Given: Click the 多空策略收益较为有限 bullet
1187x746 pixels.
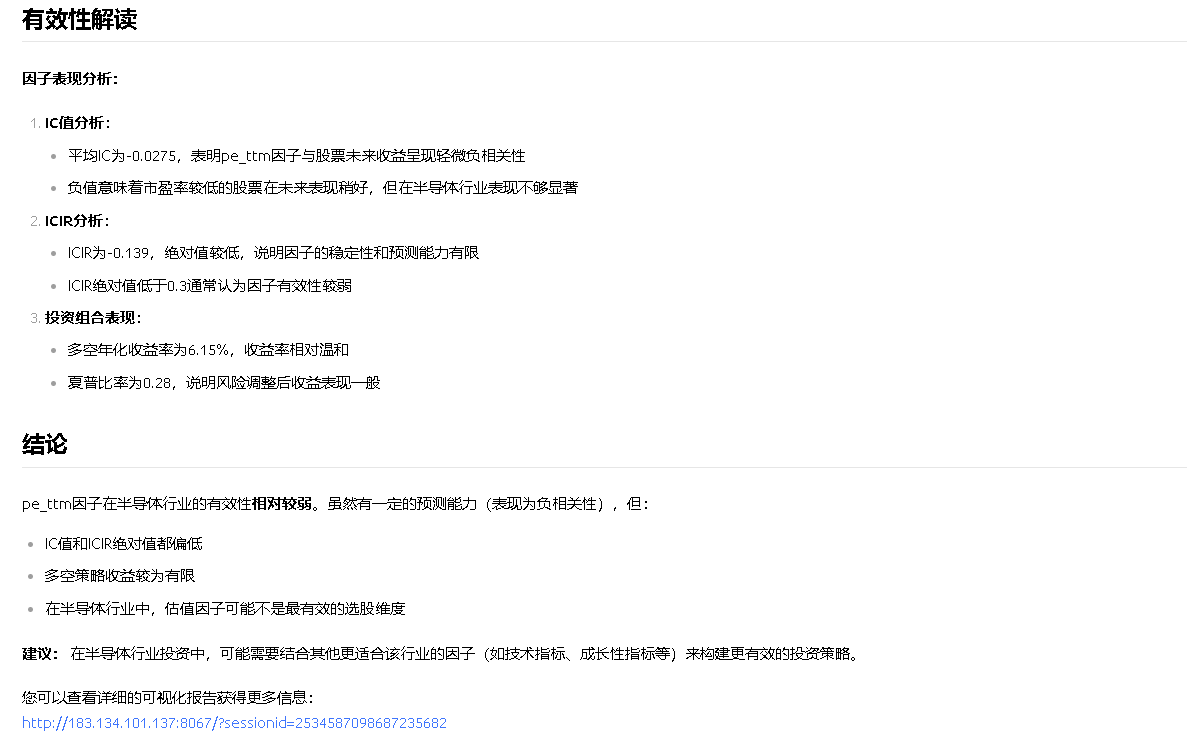Looking at the screenshot, I should coord(119,576).
